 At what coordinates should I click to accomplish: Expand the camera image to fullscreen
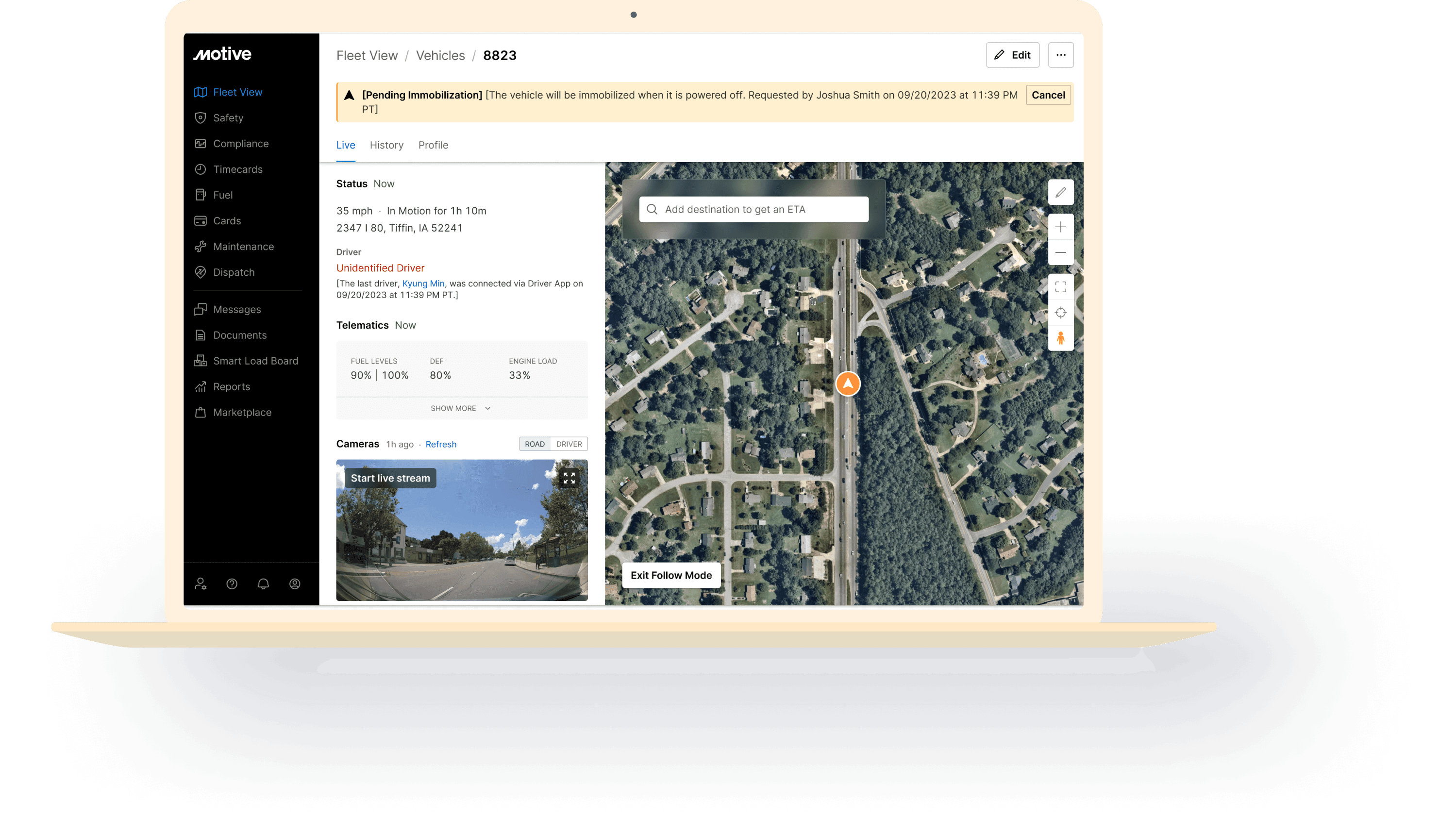tap(569, 478)
